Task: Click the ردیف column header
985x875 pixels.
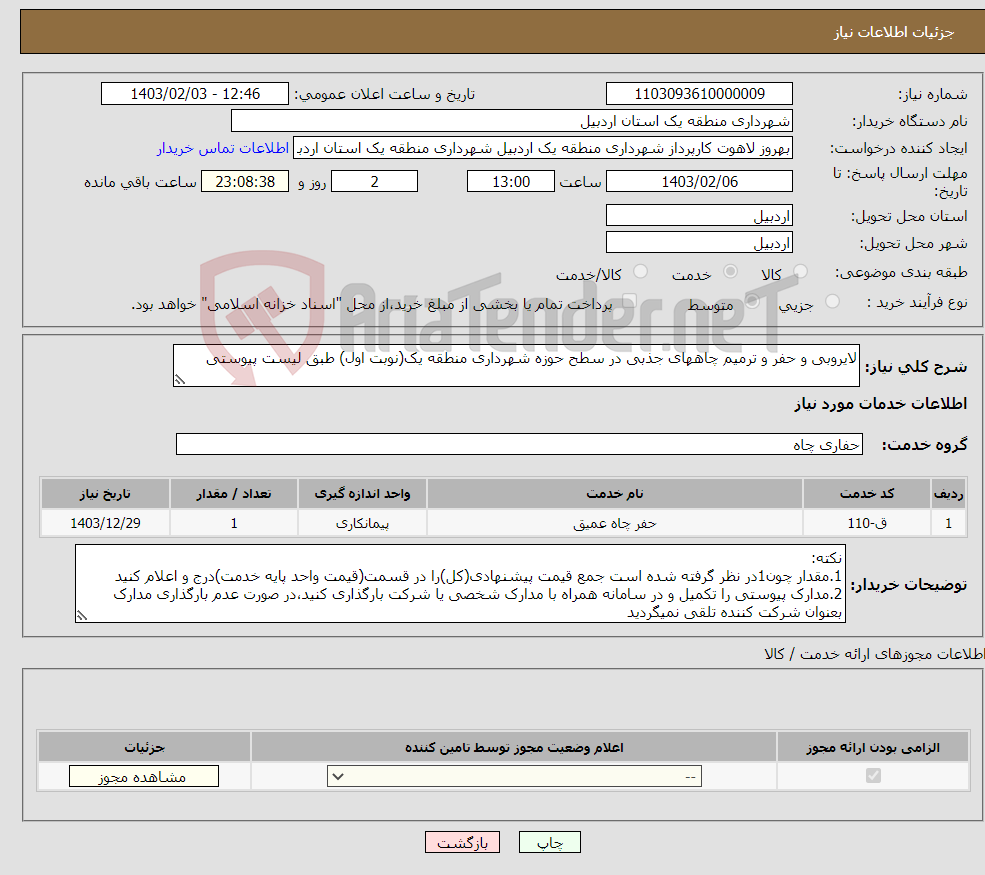Action: point(949,494)
